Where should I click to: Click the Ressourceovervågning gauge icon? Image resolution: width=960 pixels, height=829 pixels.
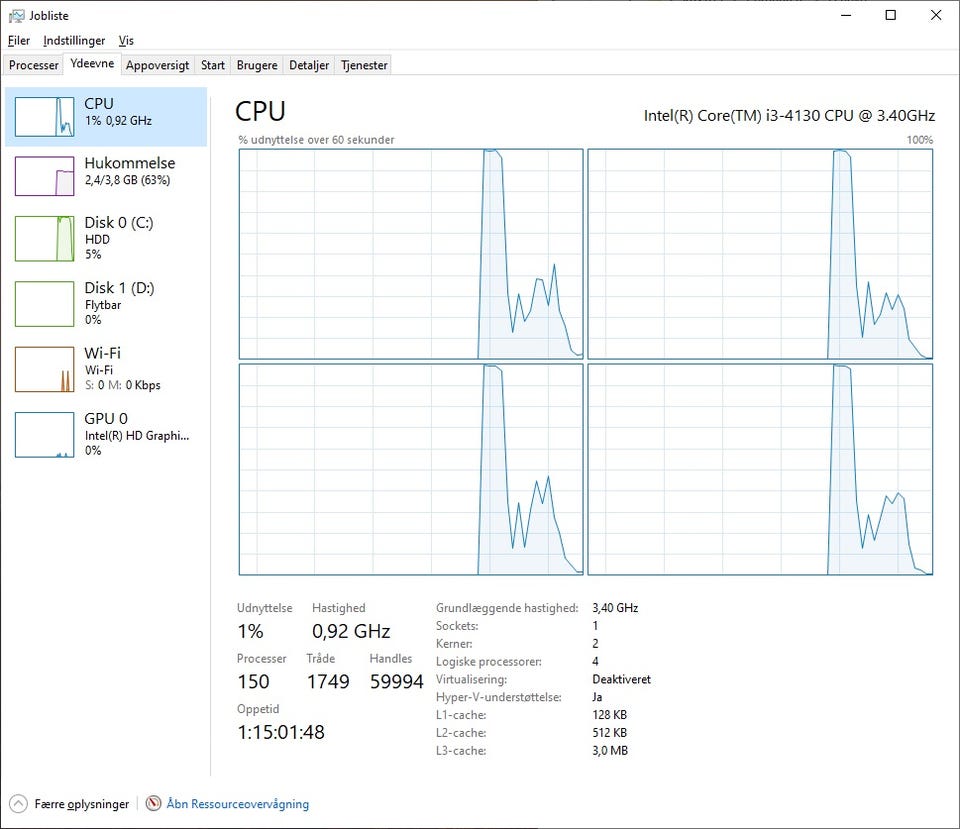(154, 803)
